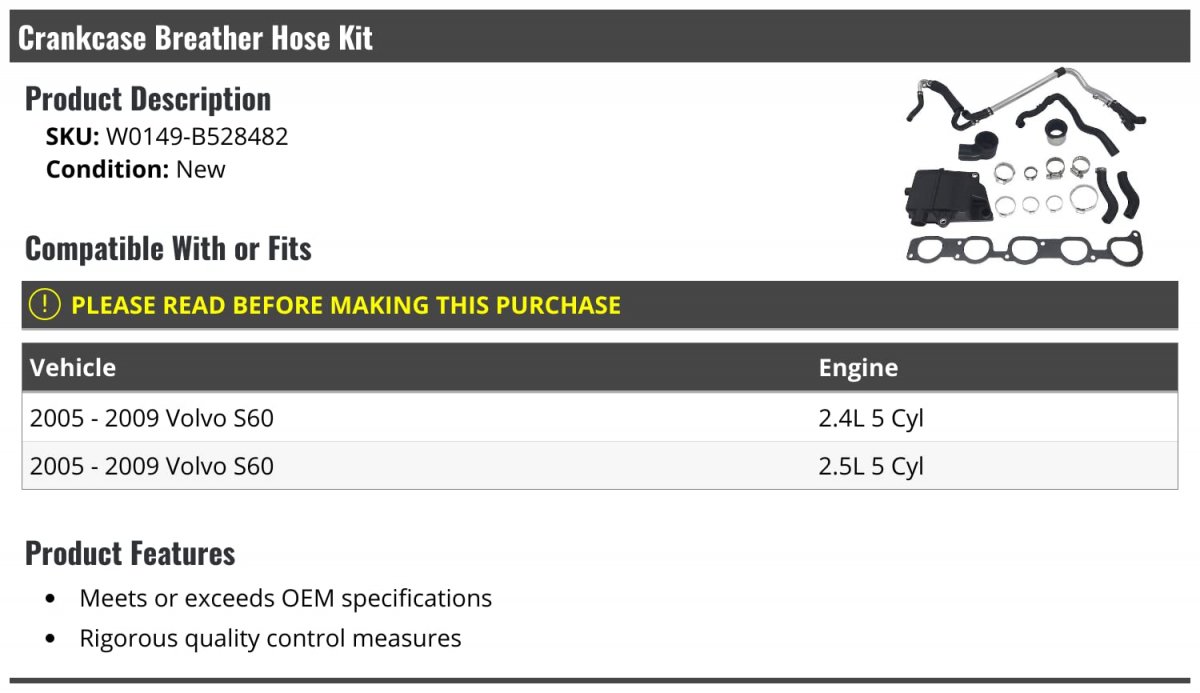Click the Product Description heading

pyautogui.click(x=148, y=99)
